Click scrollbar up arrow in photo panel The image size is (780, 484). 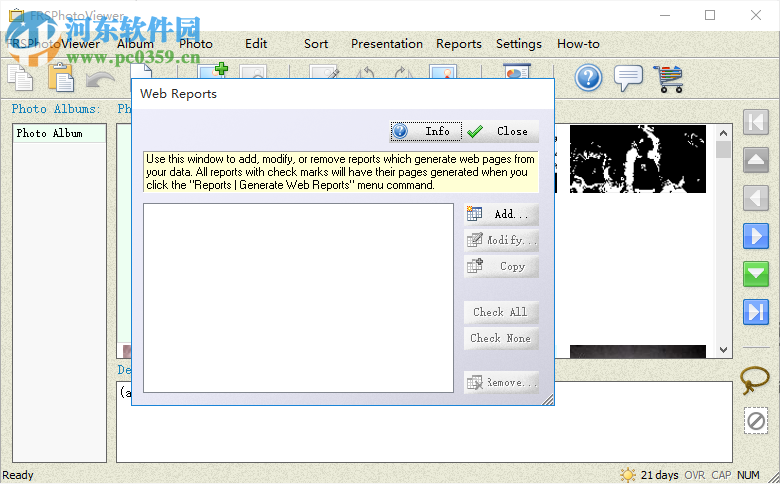pyautogui.click(x=723, y=133)
